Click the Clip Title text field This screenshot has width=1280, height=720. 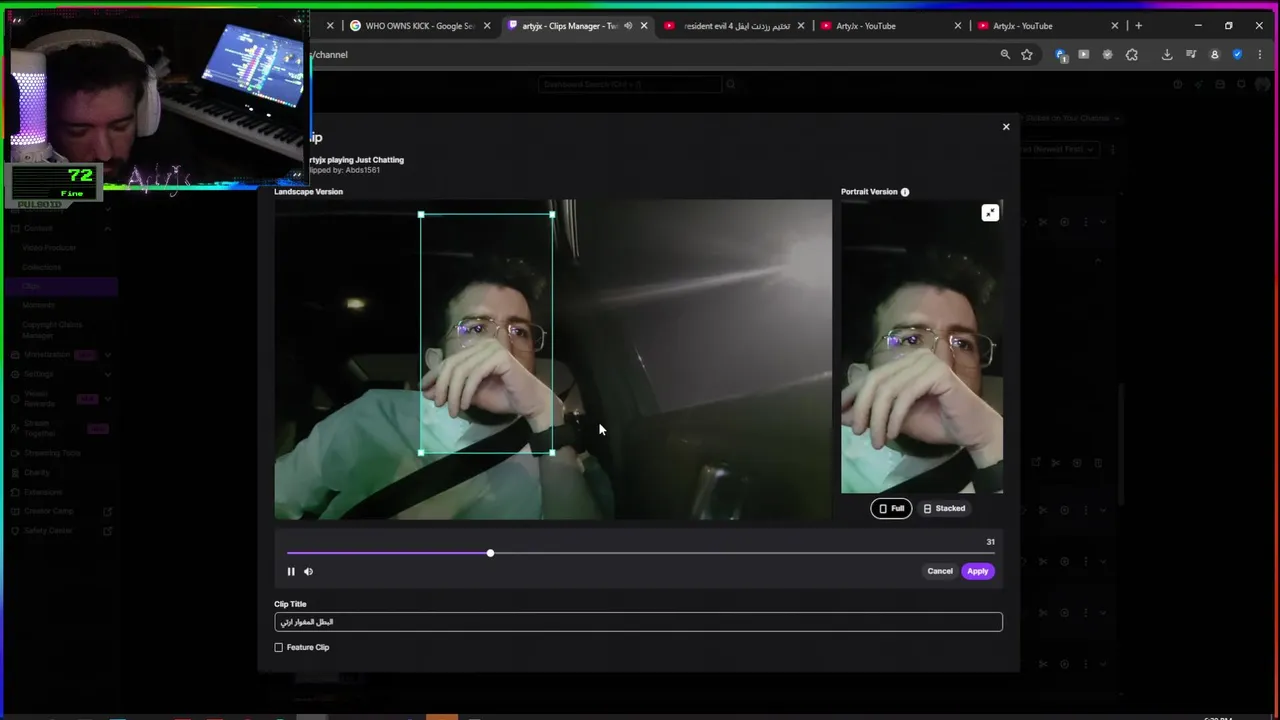(638, 622)
